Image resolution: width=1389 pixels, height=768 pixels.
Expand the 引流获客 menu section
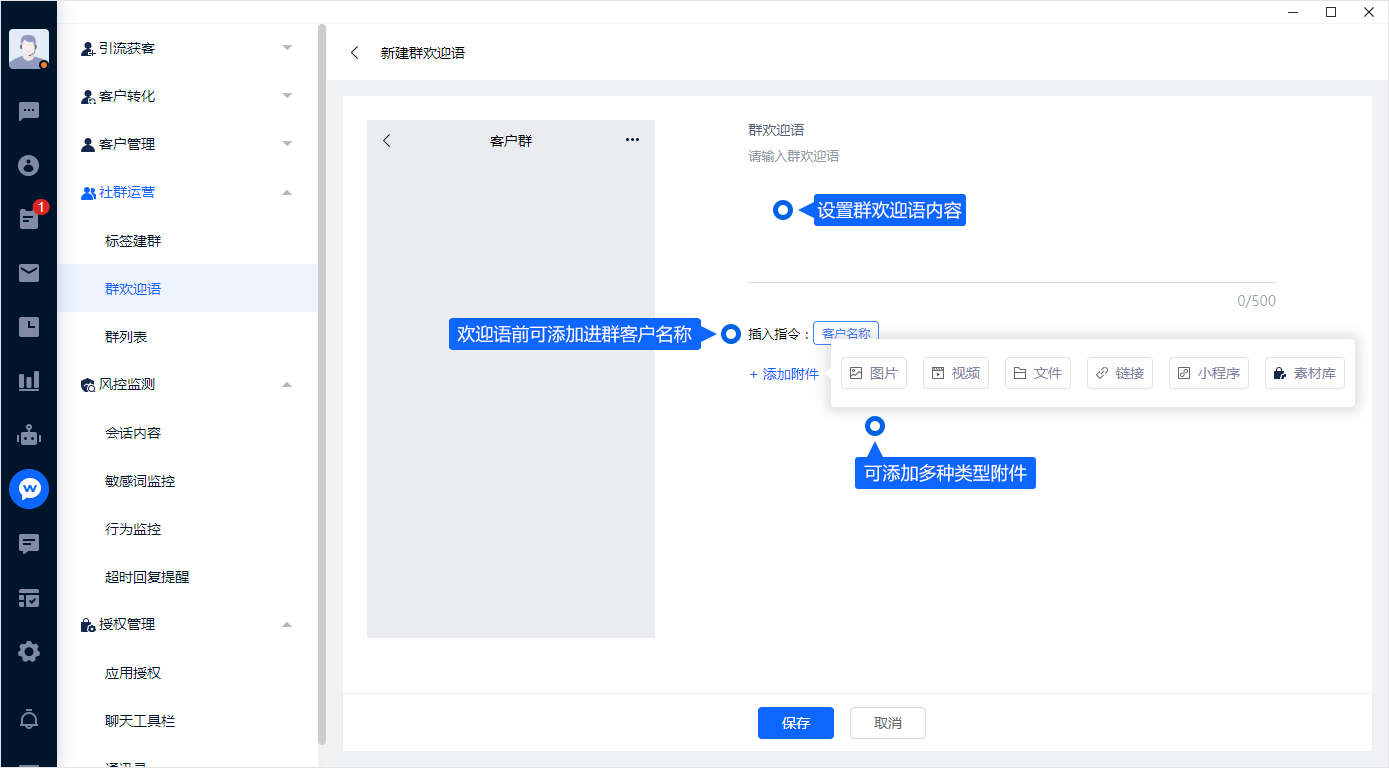point(287,48)
